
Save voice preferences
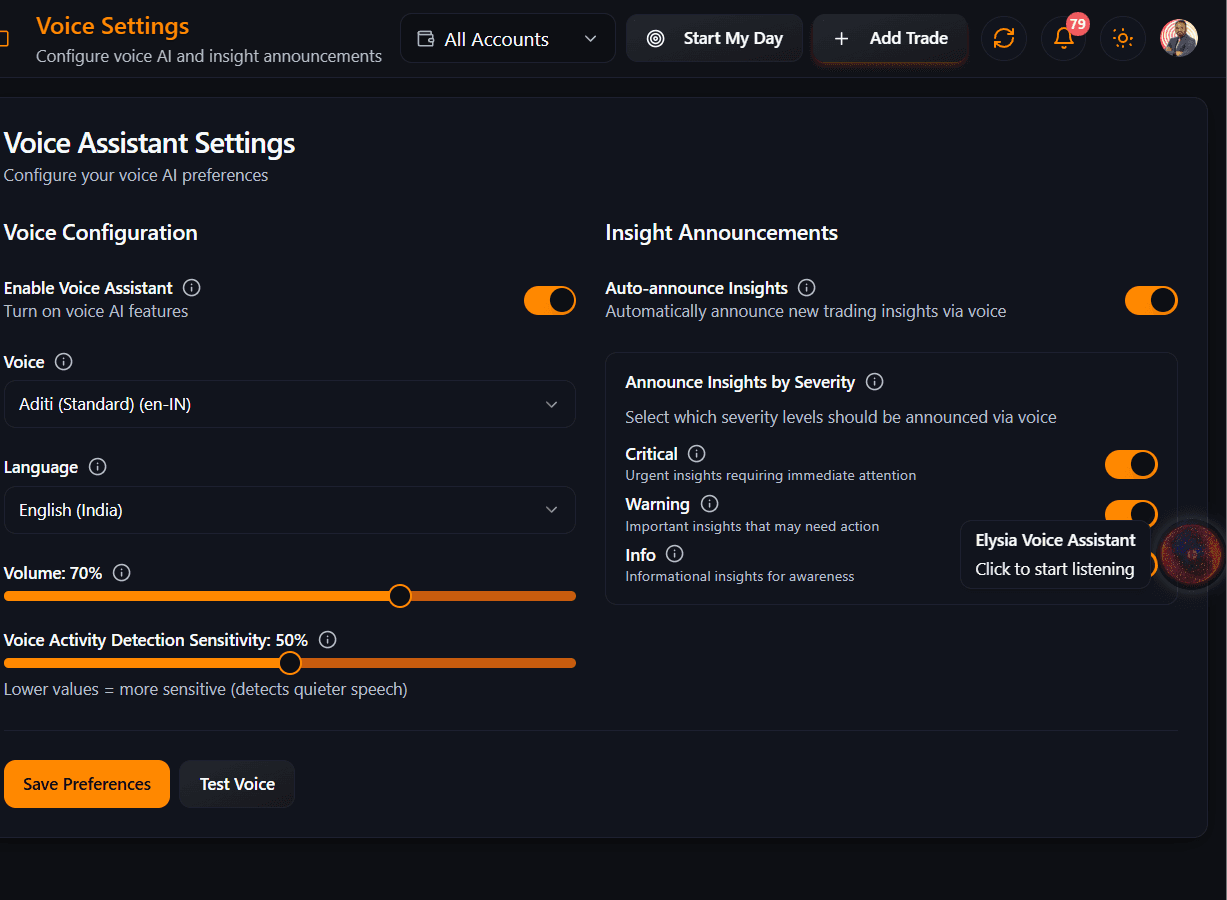pos(86,784)
